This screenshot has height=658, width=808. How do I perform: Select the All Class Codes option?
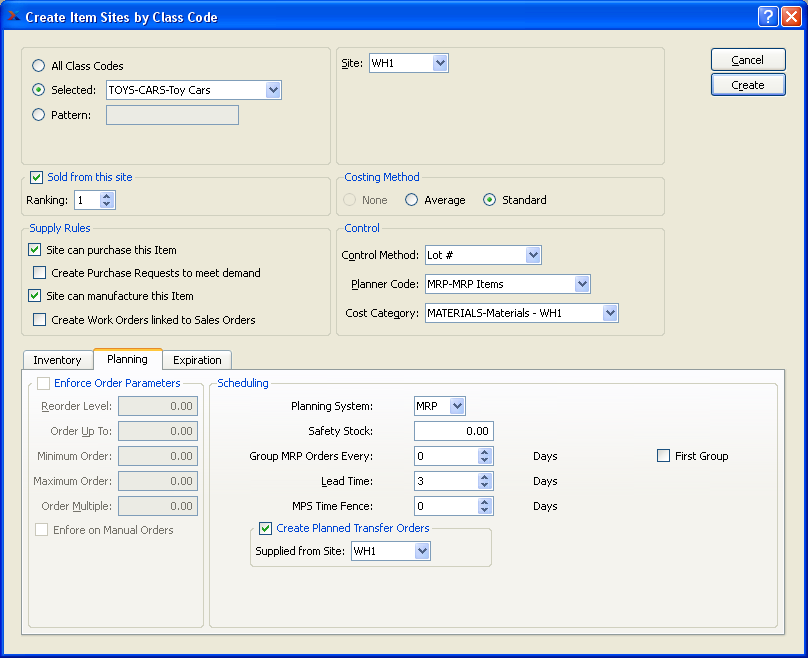[39, 66]
